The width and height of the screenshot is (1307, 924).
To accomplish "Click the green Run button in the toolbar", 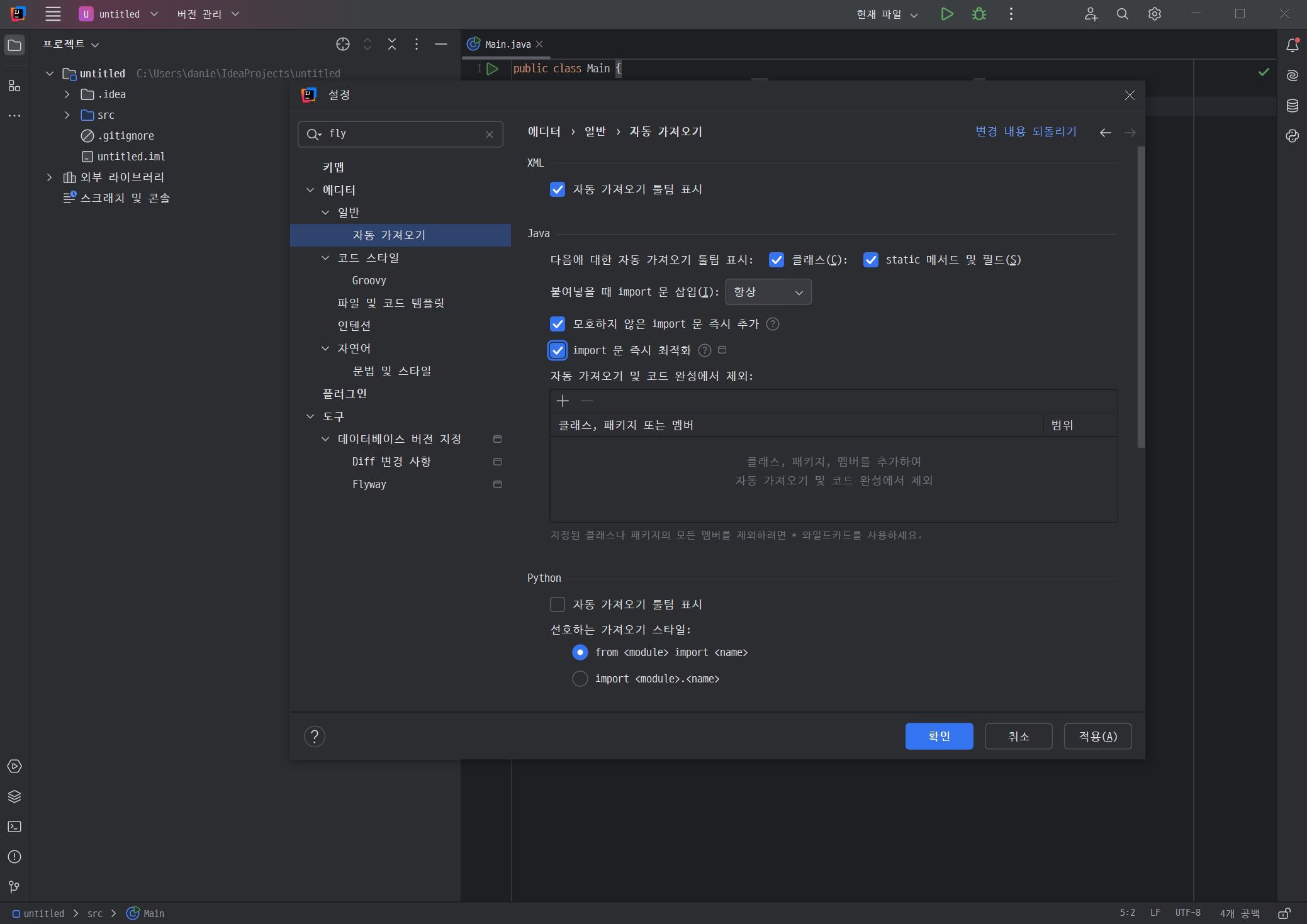I will point(946,14).
